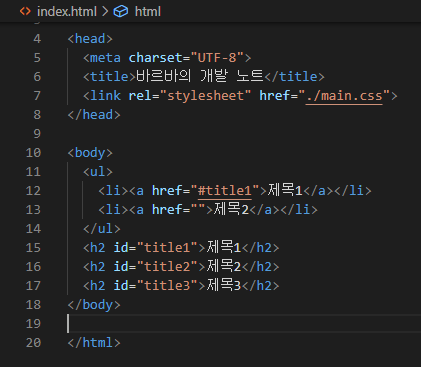The width and height of the screenshot is (421, 367).
Task: Select line number 18
Action: pyautogui.click(x=33, y=305)
